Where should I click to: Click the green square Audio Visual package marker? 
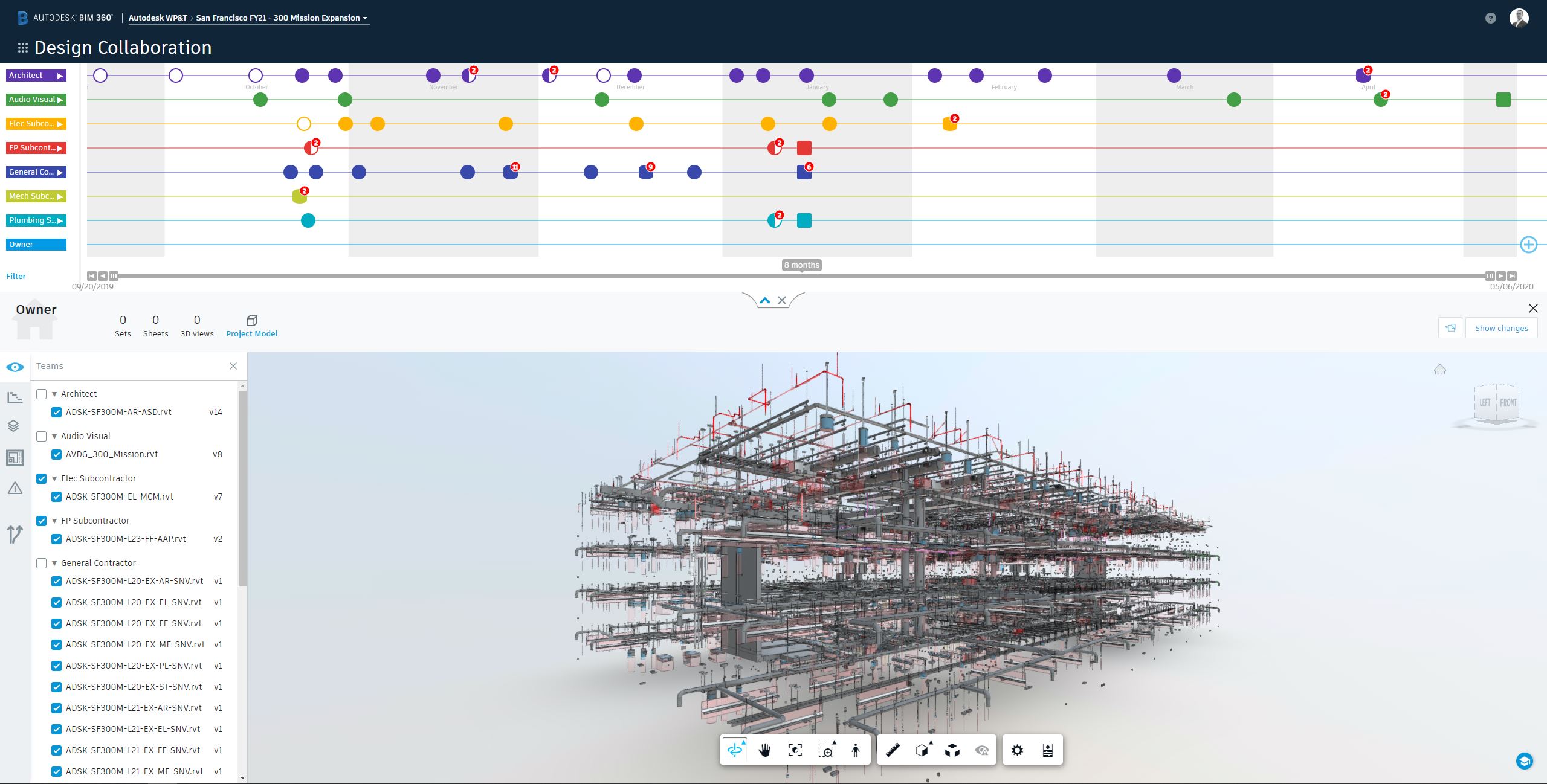1503,100
